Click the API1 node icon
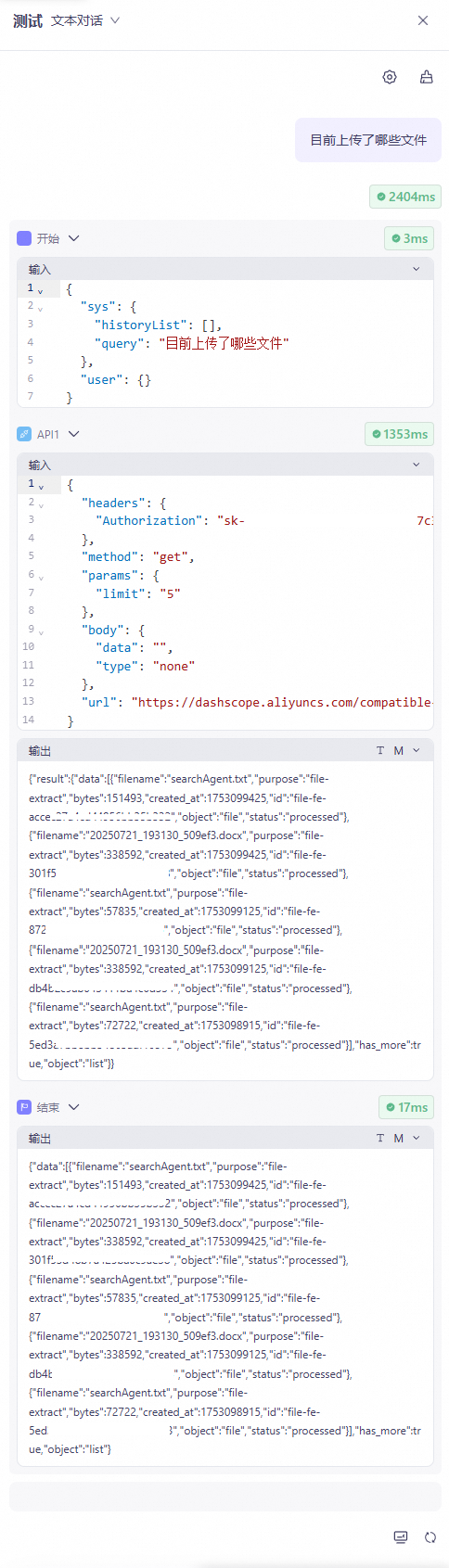The height and width of the screenshot is (1568, 449). click(24, 434)
